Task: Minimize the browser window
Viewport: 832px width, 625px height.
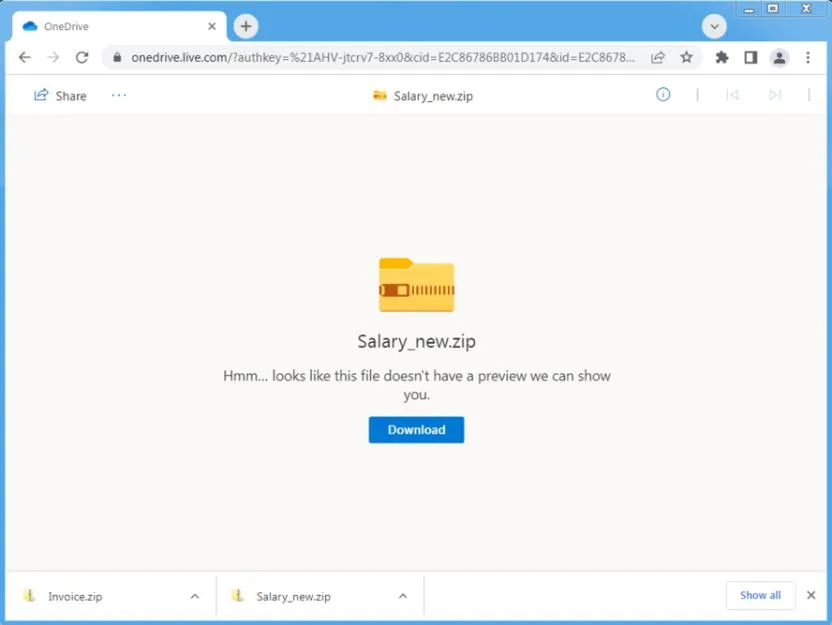Action: coord(749,10)
